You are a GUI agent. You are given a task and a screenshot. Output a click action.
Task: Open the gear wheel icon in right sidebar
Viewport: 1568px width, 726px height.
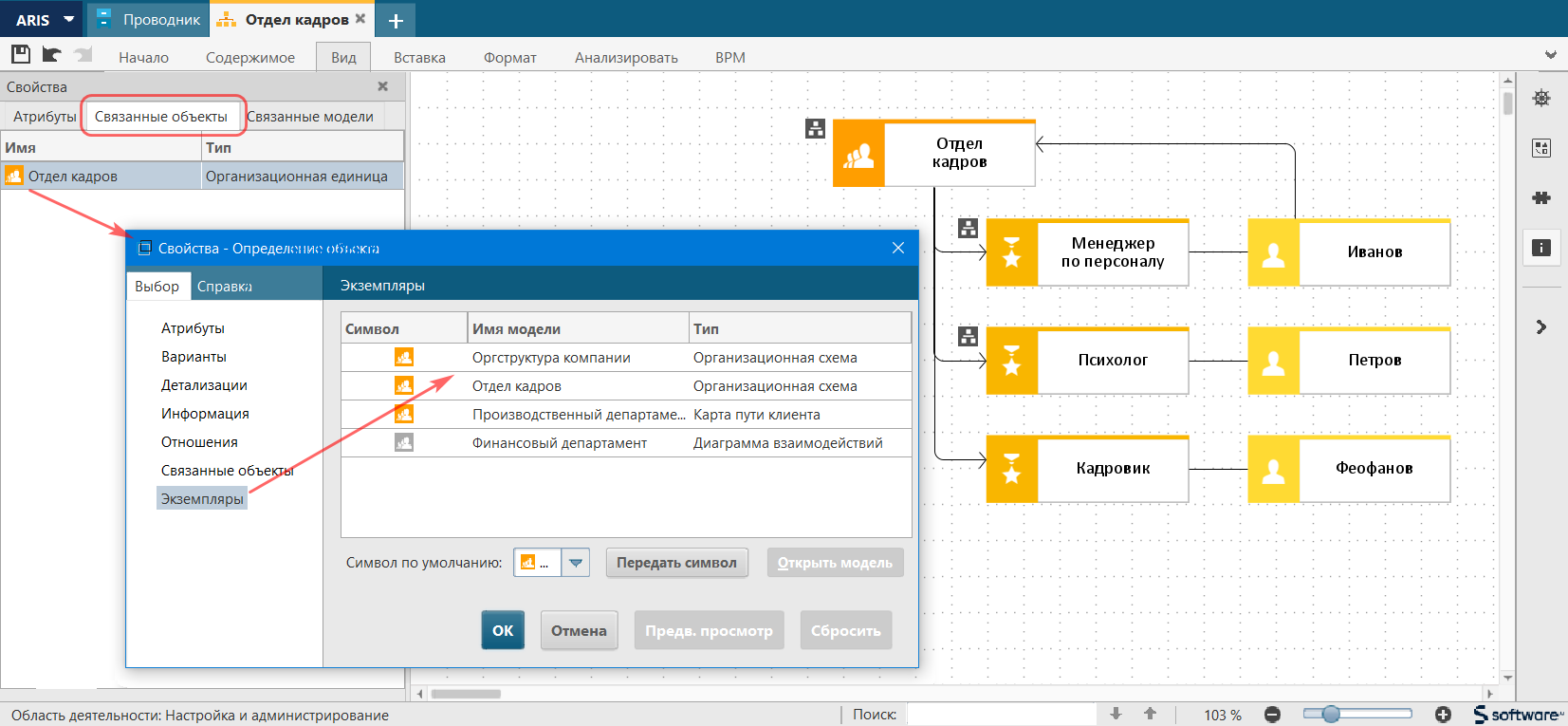click(1541, 98)
